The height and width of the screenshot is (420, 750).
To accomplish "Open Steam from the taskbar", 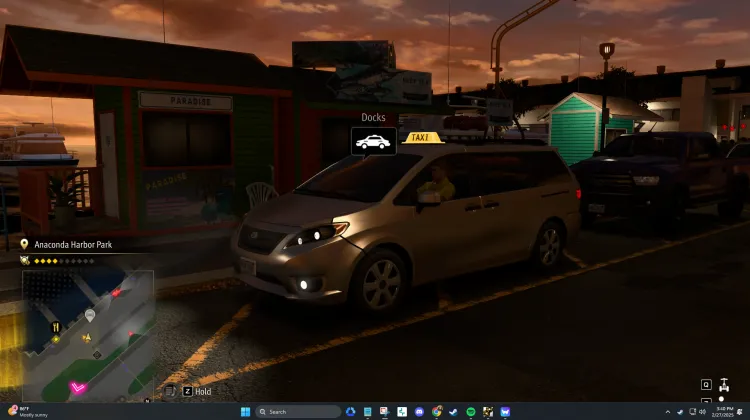I will pyautogui.click(x=453, y=412).
